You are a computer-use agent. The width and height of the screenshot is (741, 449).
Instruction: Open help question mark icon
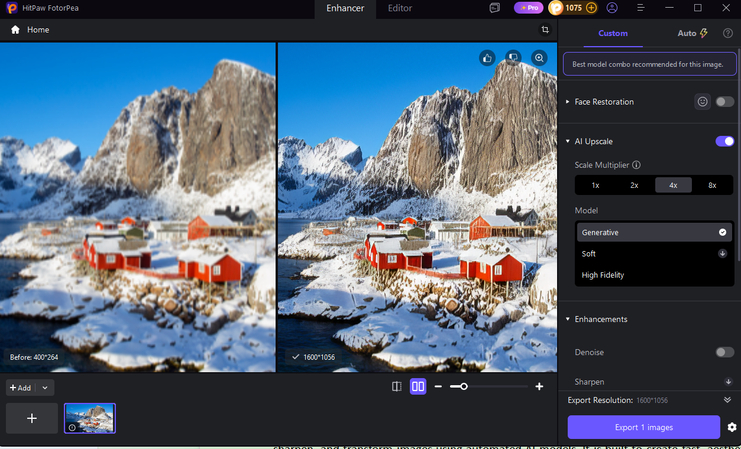click(728, 33)
